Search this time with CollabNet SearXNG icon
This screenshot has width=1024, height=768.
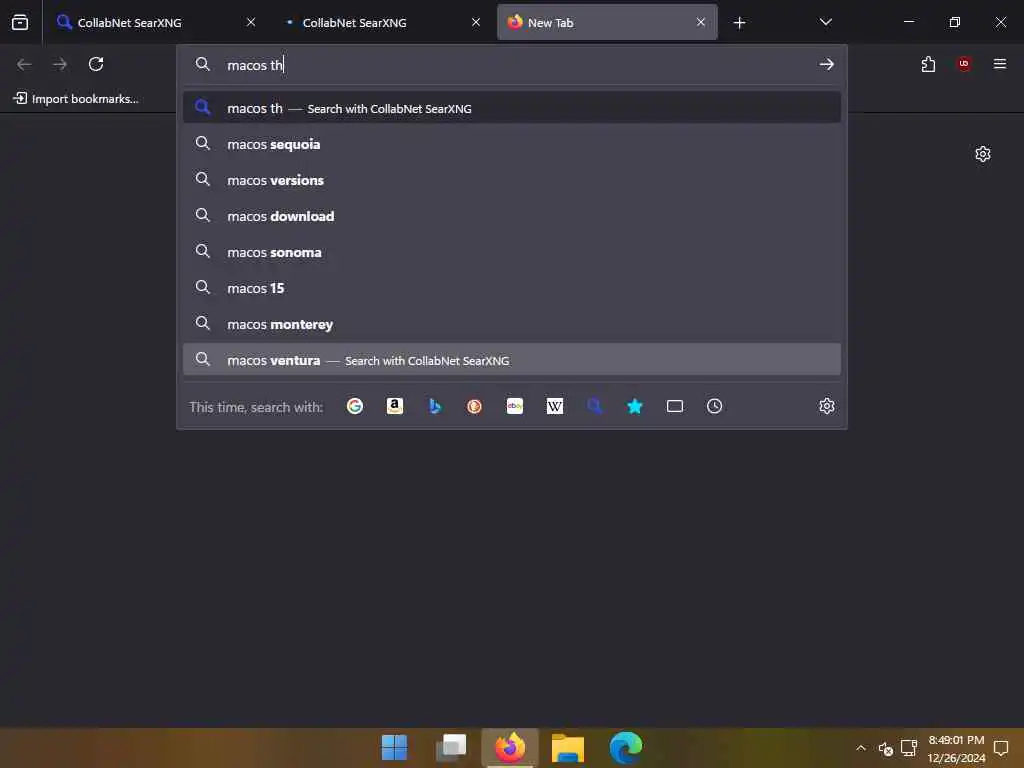(x=595, y=406)
